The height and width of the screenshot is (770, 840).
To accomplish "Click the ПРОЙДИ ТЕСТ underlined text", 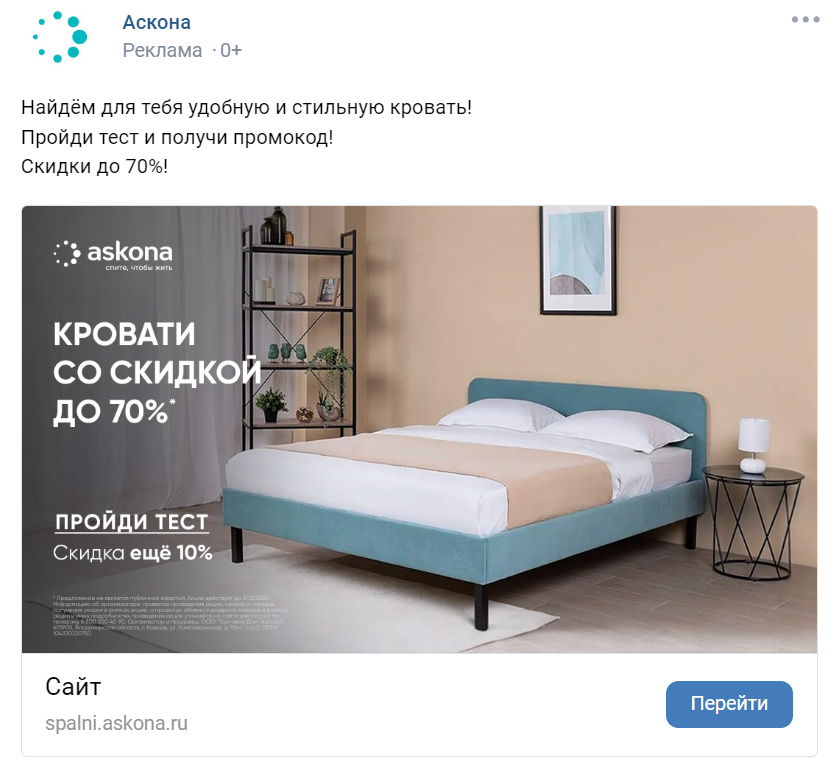I will pyautogui.click(x=132, y=522).
